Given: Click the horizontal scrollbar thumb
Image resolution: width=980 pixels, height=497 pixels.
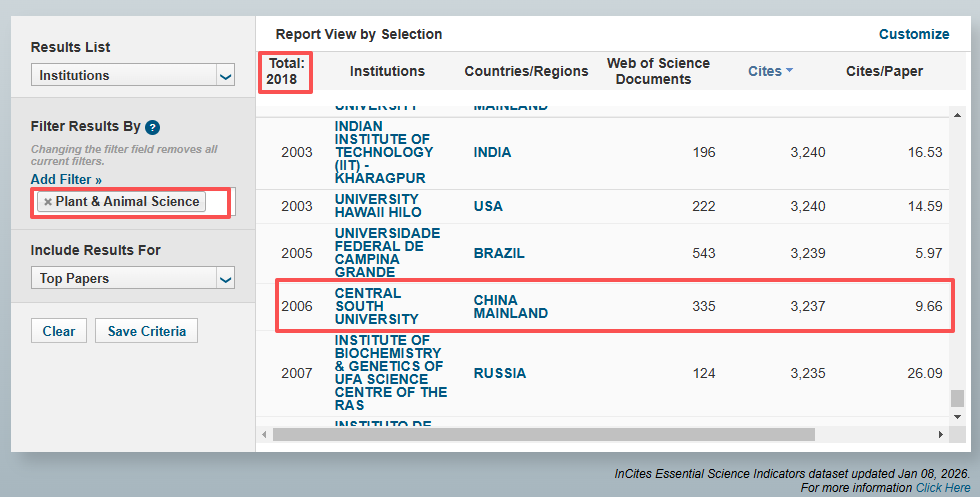Looking at the screenshot, I should tap(543, 434).
